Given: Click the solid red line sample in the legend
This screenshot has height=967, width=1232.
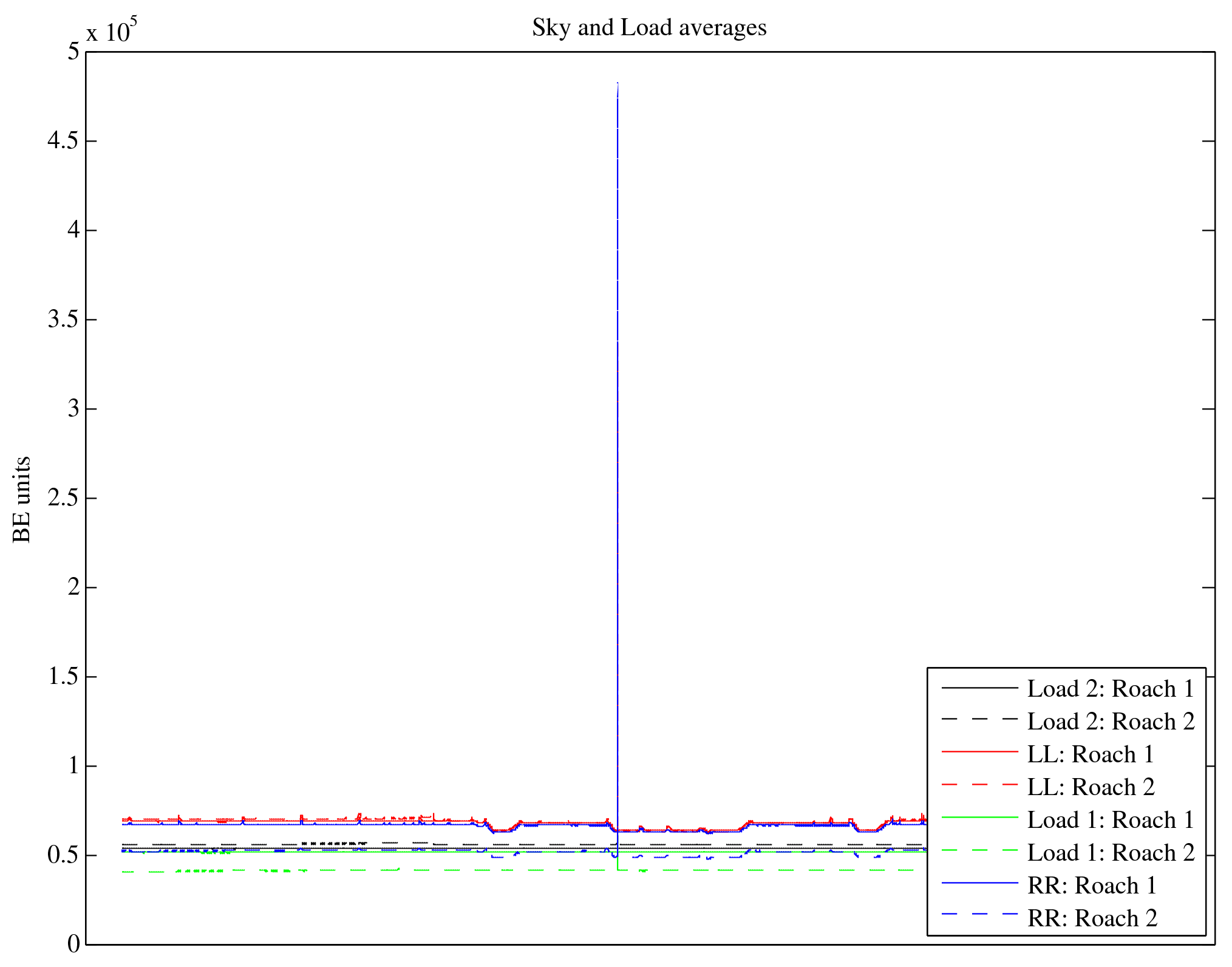Looking at the screenshot, I should click(x=979, y=752).
